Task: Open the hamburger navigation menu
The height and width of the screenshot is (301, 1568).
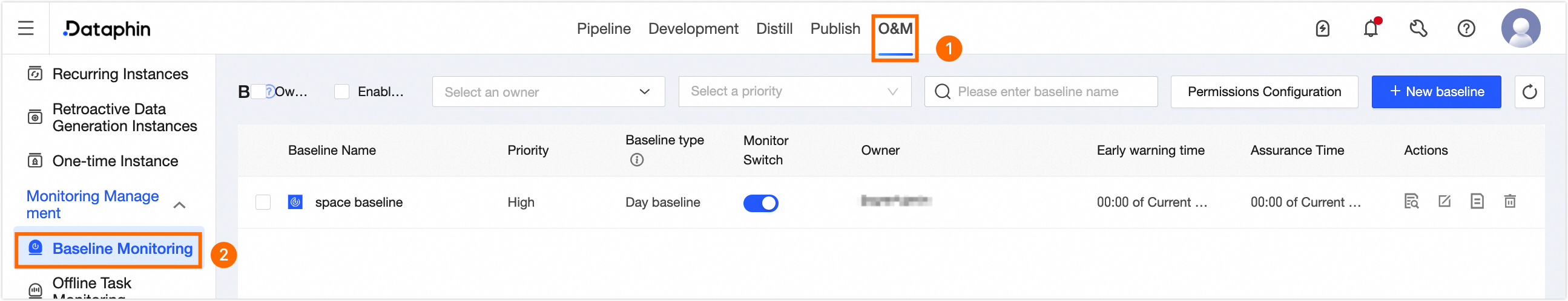Action: pyautogui.click(x=25, y=28)
